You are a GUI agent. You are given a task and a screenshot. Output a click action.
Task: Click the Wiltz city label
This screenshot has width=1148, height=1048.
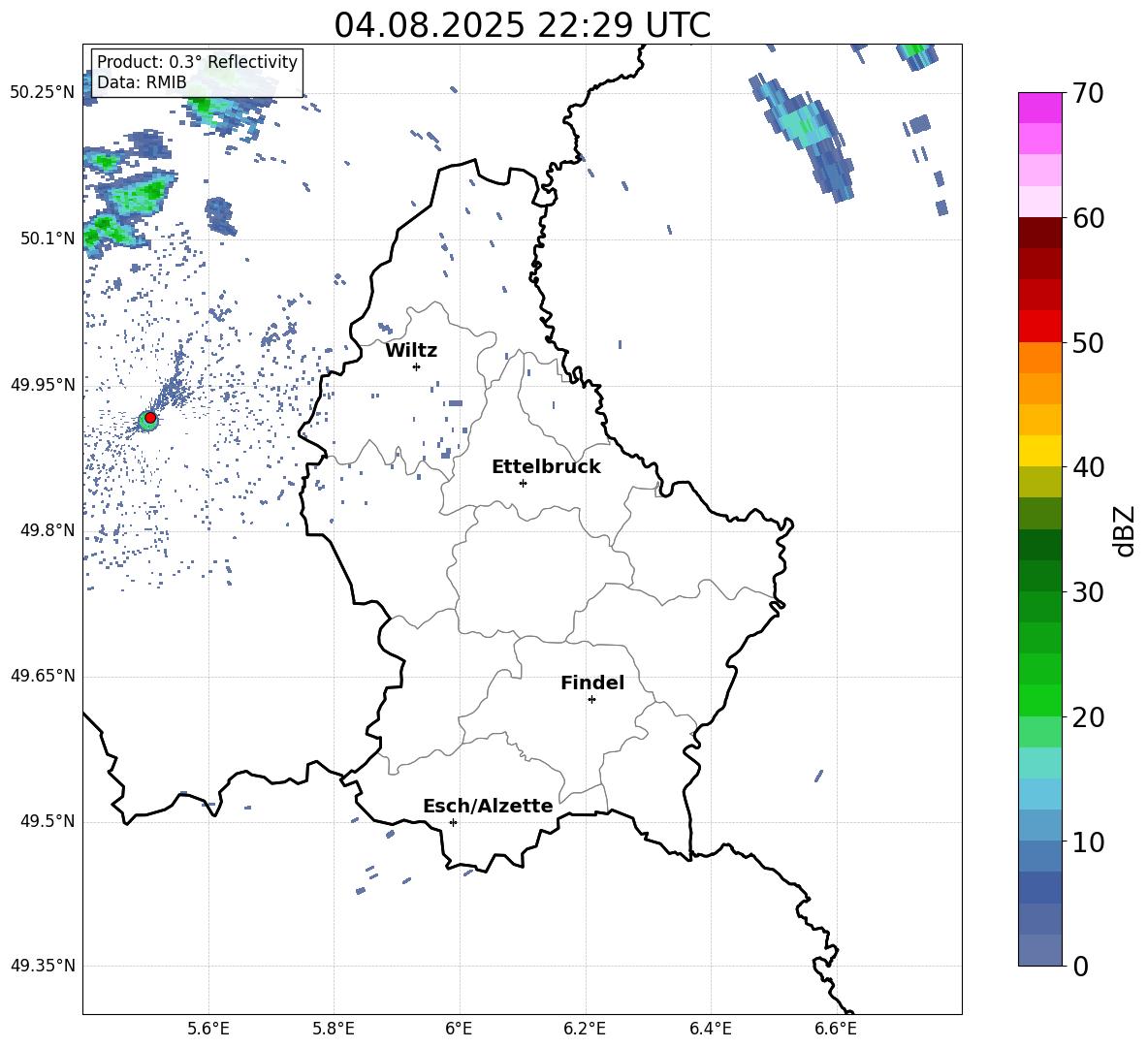[411, 351]
